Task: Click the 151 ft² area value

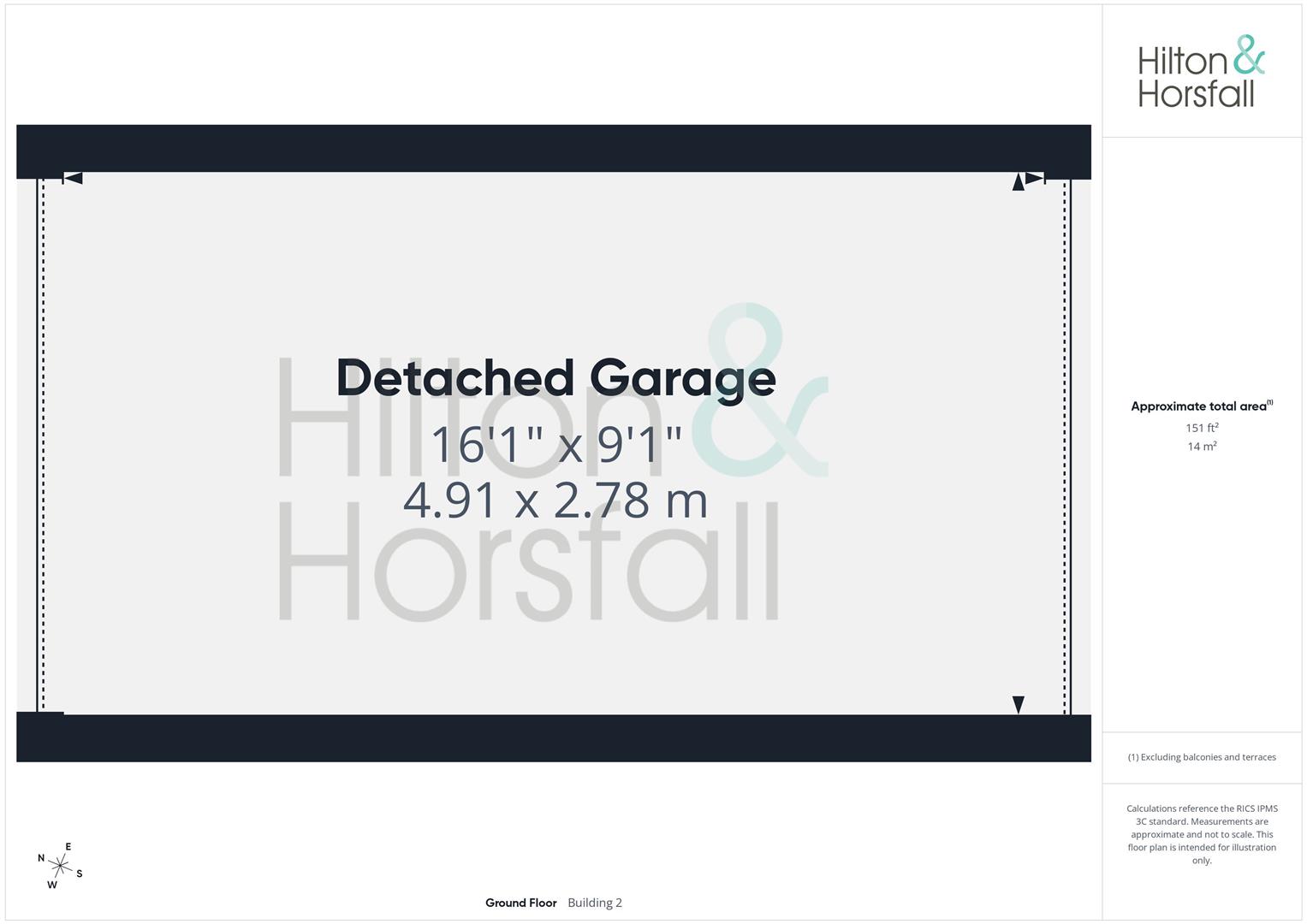Action: tap(1201, 428)
